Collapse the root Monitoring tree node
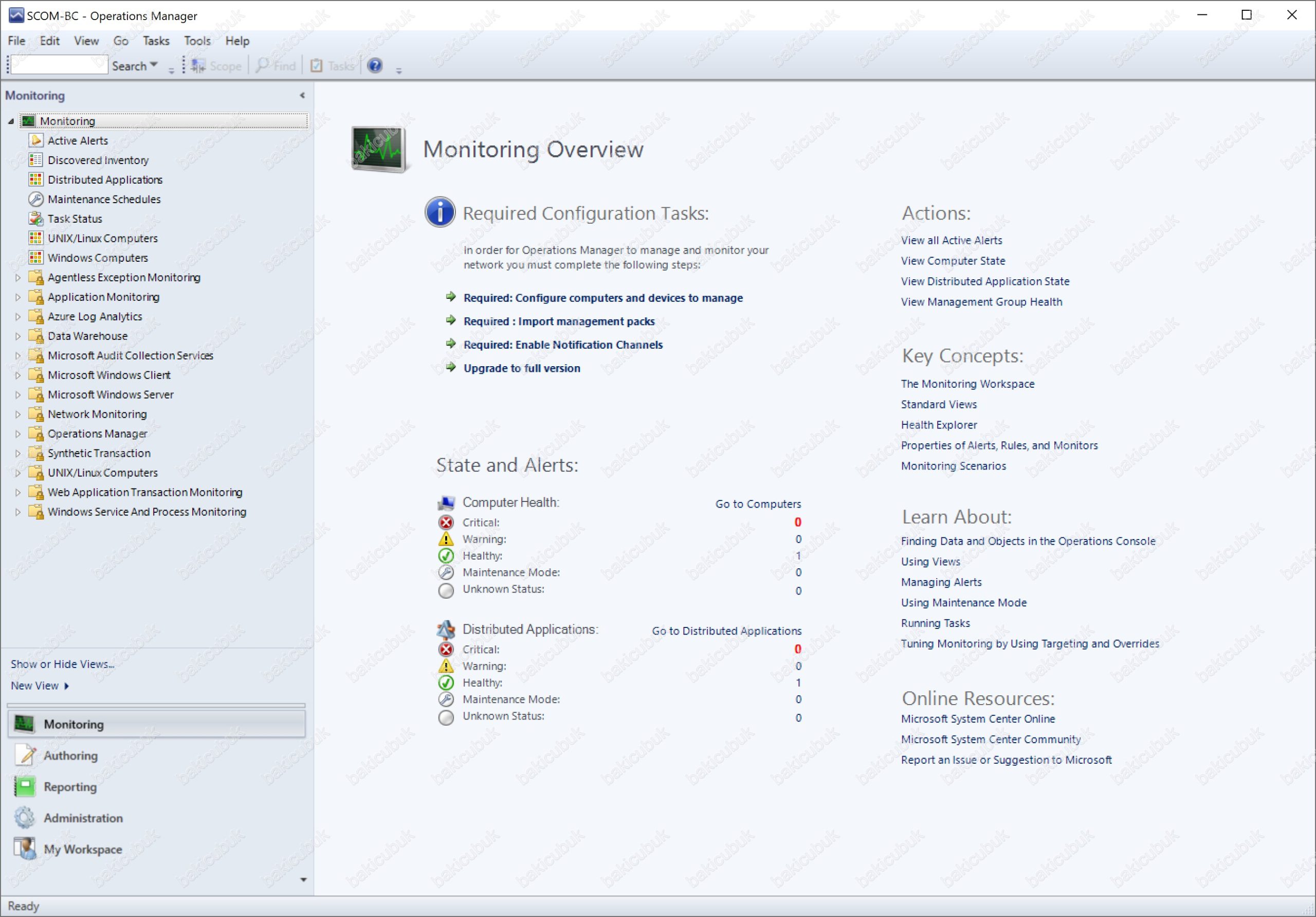 (x=11, y=121)
